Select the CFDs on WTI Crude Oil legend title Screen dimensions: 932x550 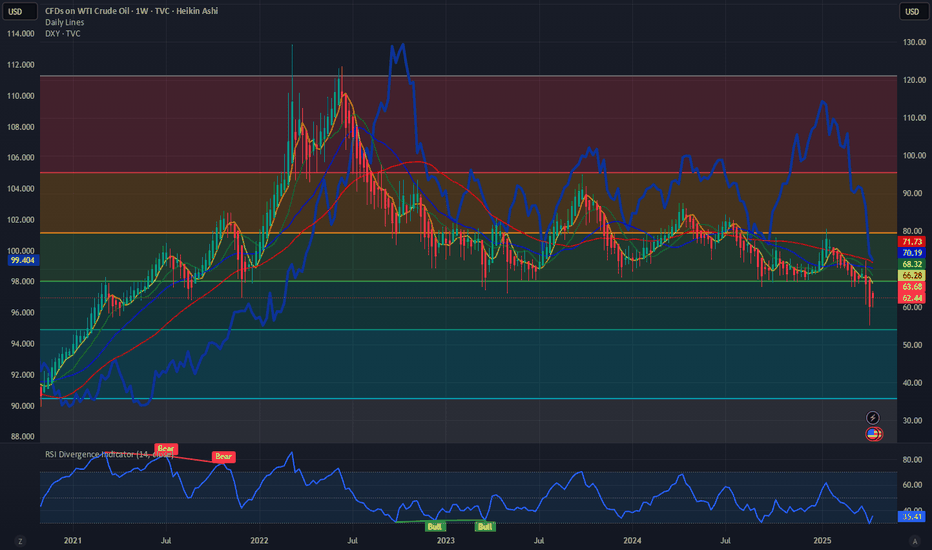coord(131,11)
